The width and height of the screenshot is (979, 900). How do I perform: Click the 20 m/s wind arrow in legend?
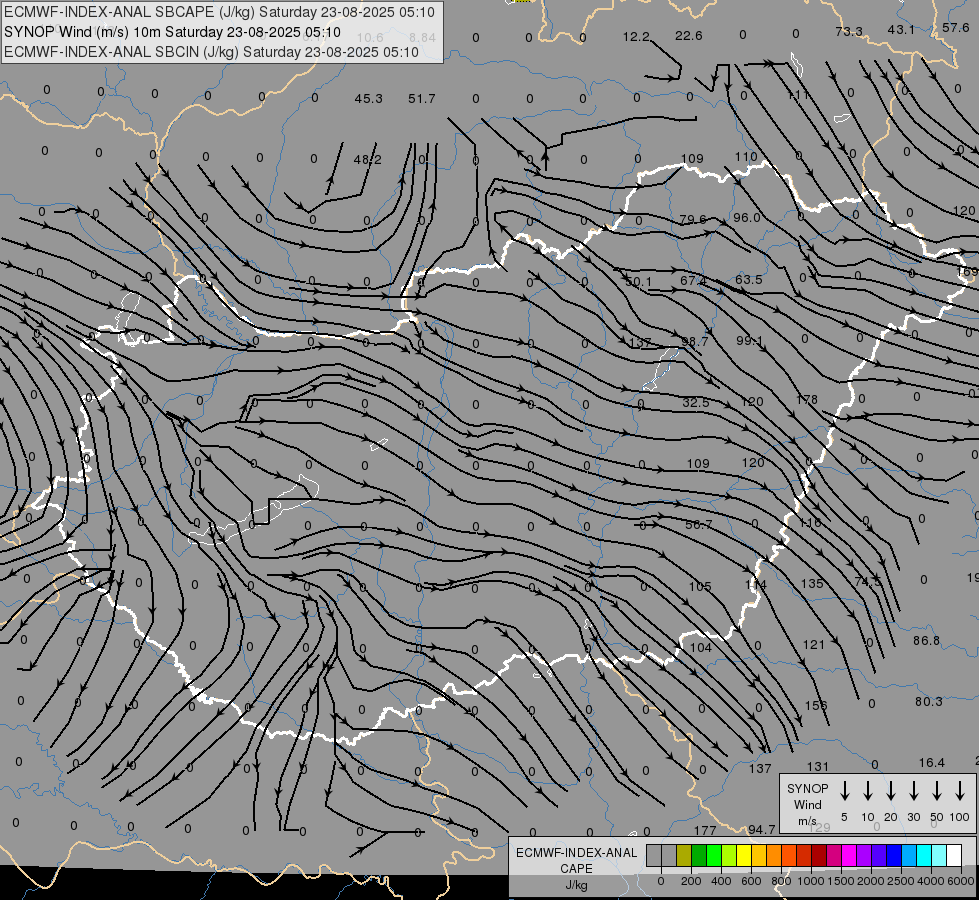tap(890, 791)
